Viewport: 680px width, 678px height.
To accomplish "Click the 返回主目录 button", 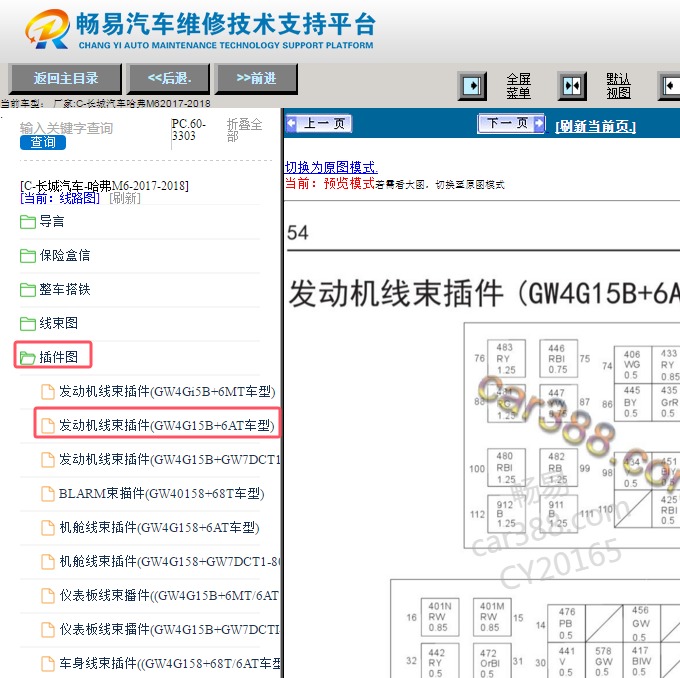I will (x=65, y=79).
